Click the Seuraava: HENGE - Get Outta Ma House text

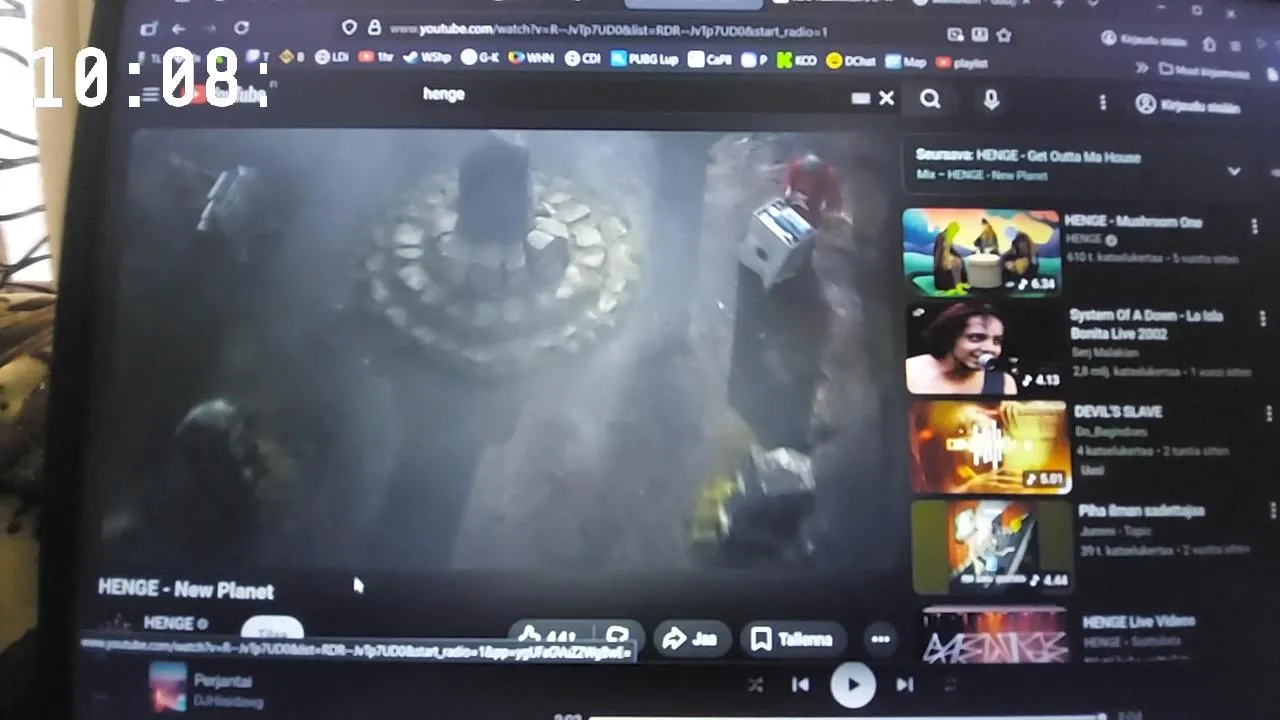(x=1029, y=157)
